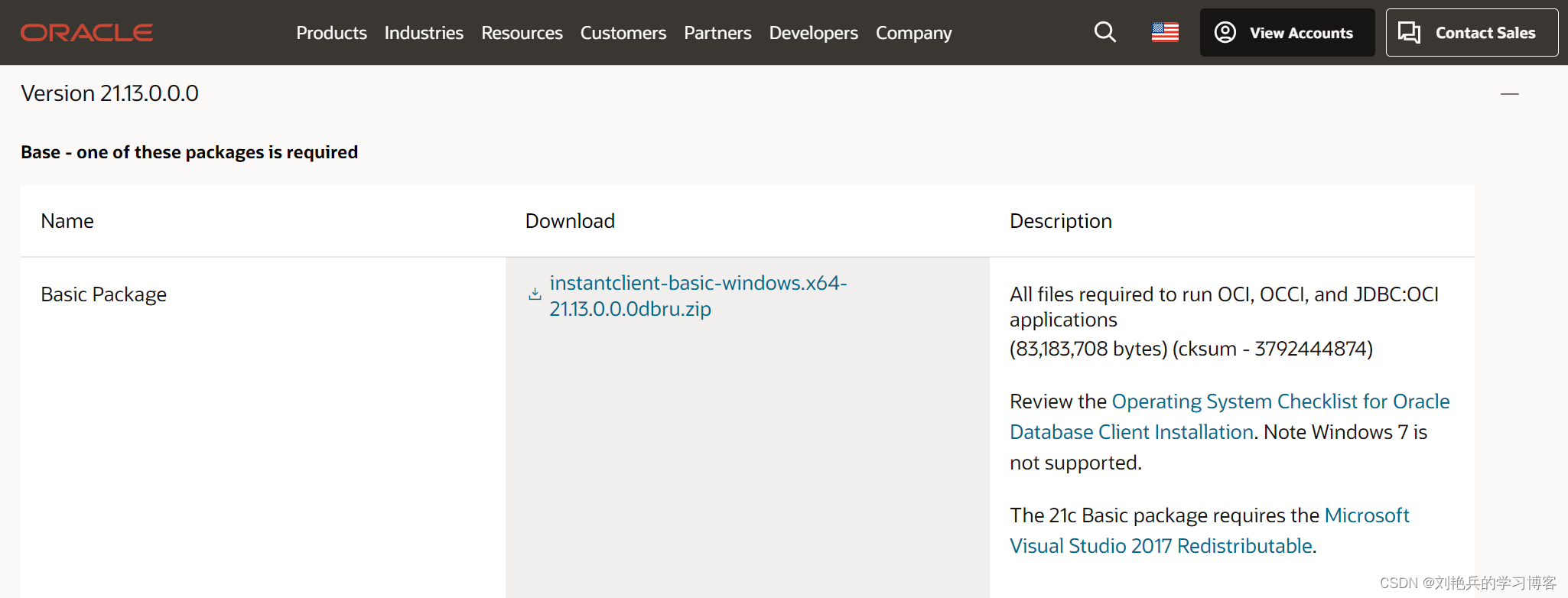Open the search magnifier icon
The width and height of the screenshot is (1568, 598).
pos(1104,32)
